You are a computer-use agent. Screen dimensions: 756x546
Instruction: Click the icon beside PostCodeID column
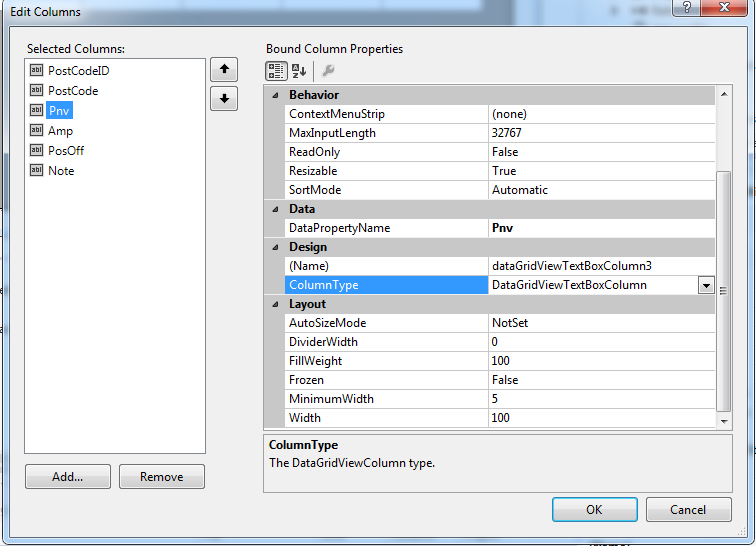[37, 70]
